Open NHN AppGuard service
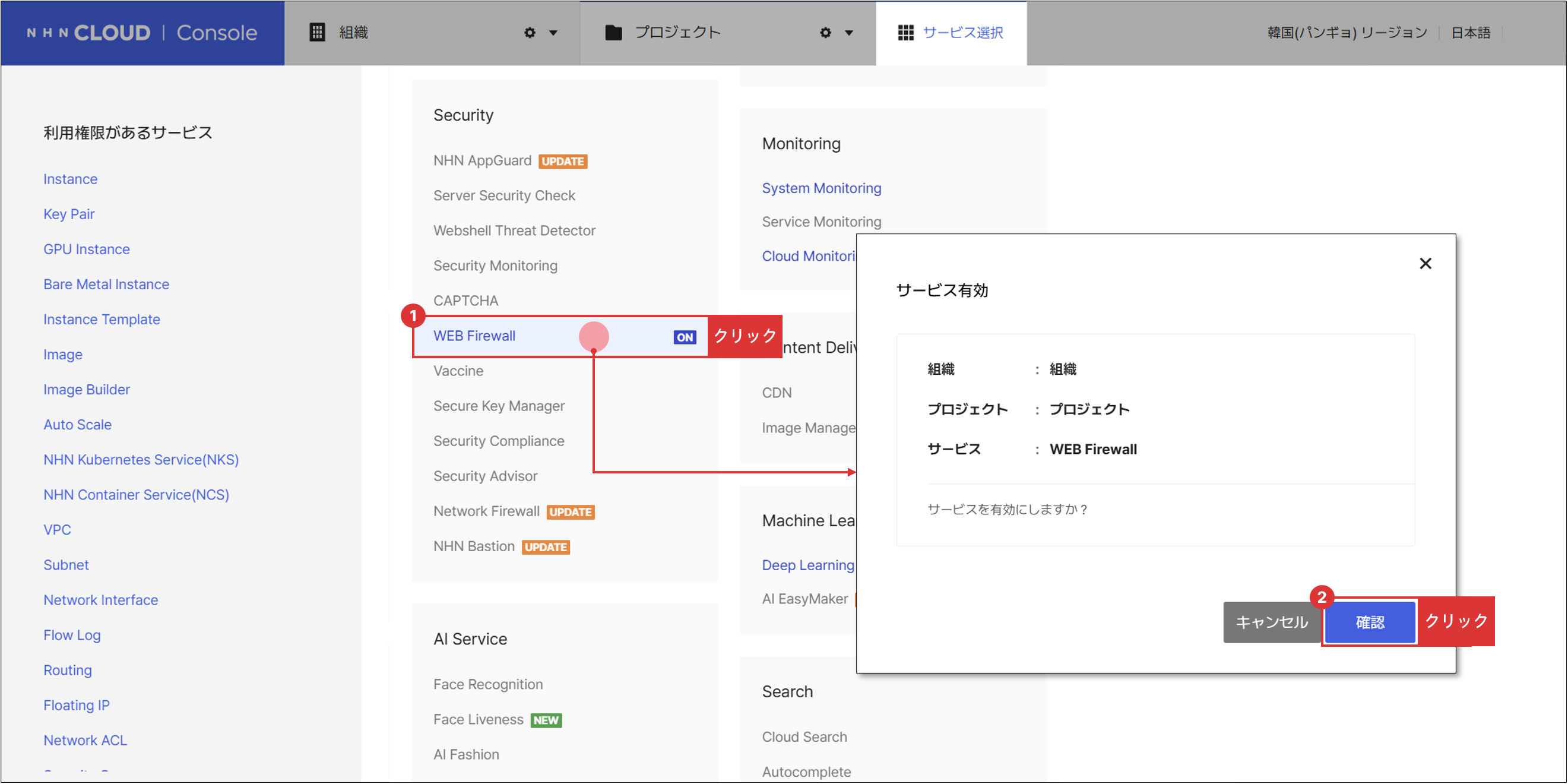This screenshot has height=784, width=1568. 482,161
